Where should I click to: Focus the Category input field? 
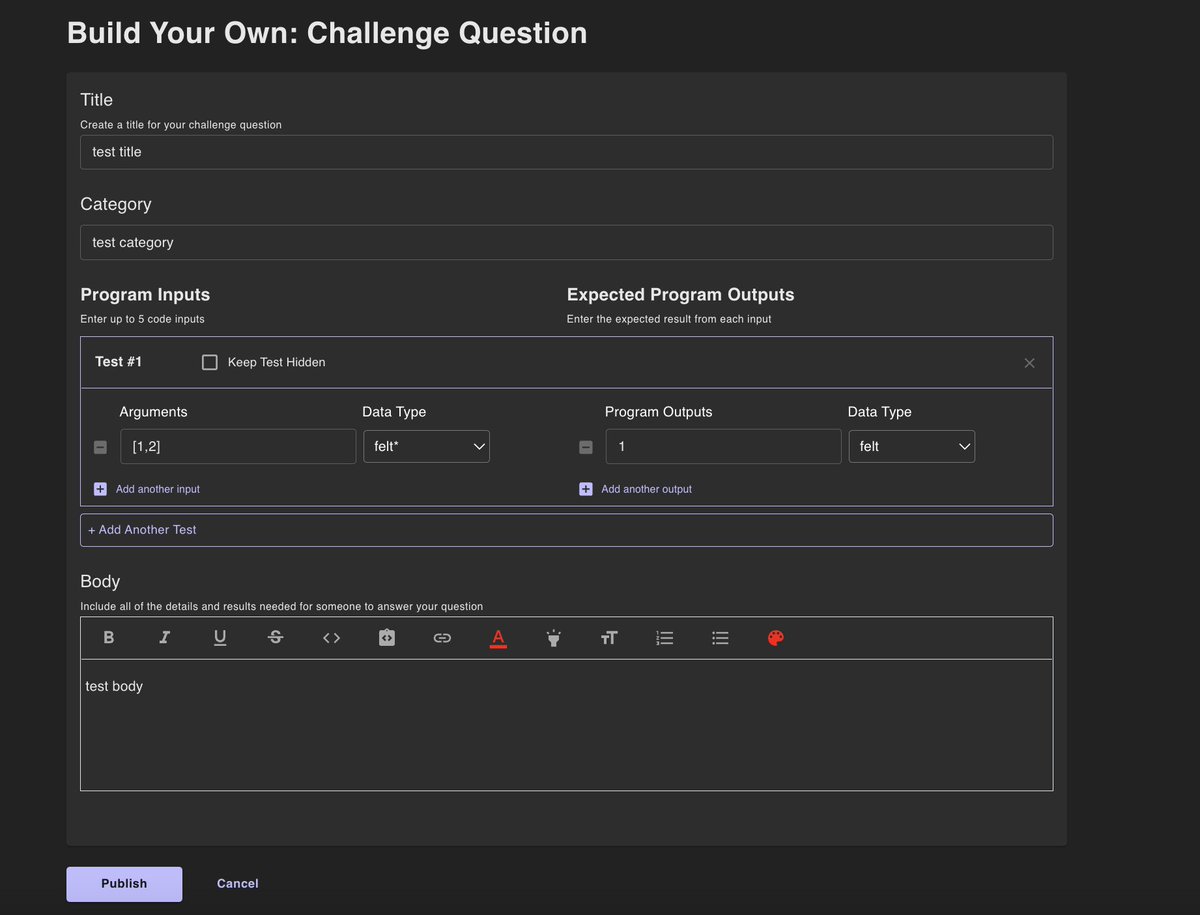pos(566,242)
